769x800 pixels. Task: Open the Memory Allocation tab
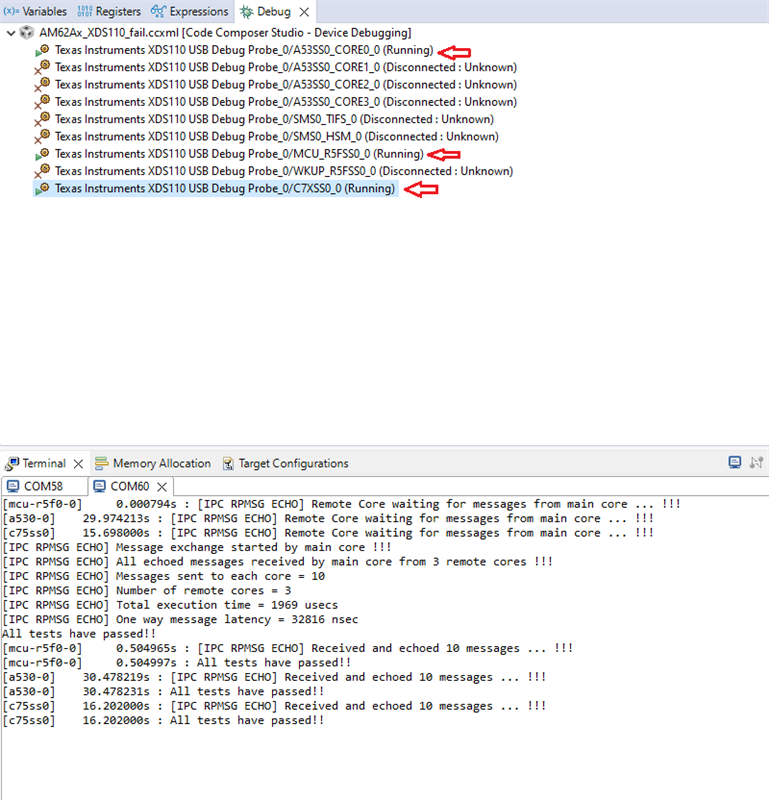pyautogui.click(x=153, y=463)
